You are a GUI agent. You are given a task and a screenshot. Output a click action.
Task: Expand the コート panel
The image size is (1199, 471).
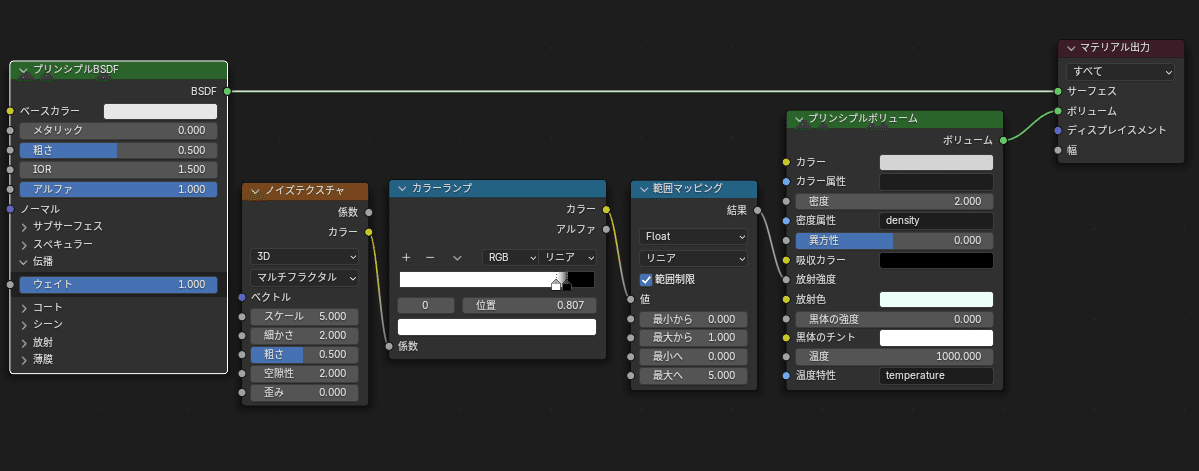click(24, 307)
